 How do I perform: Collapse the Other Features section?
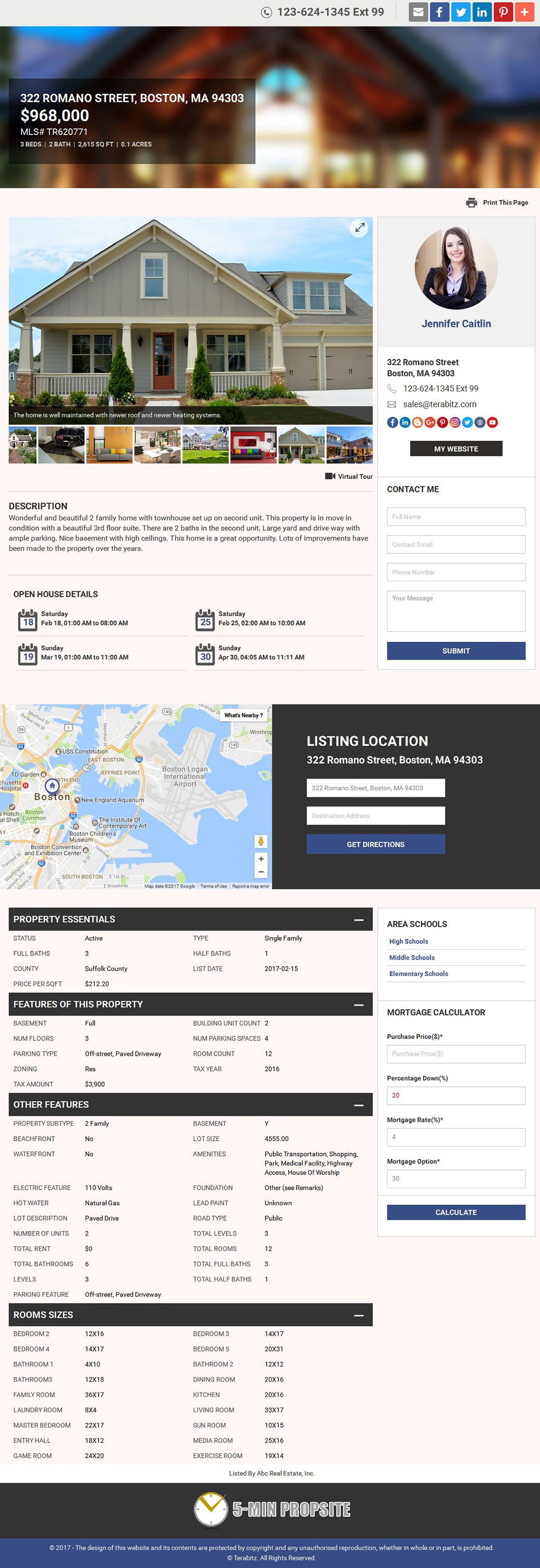[359, 1105]
